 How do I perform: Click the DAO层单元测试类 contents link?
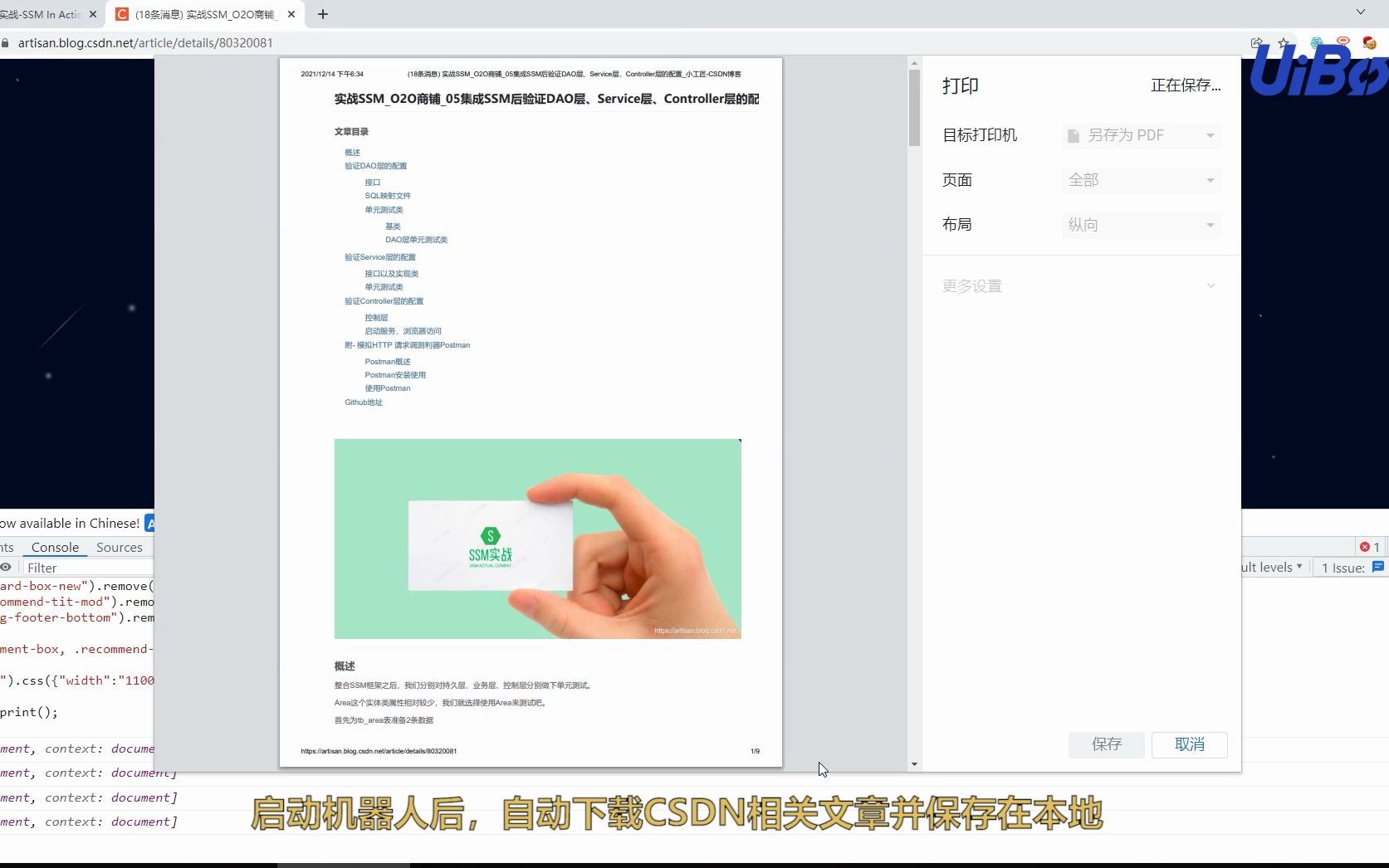[x=417, y=240]
